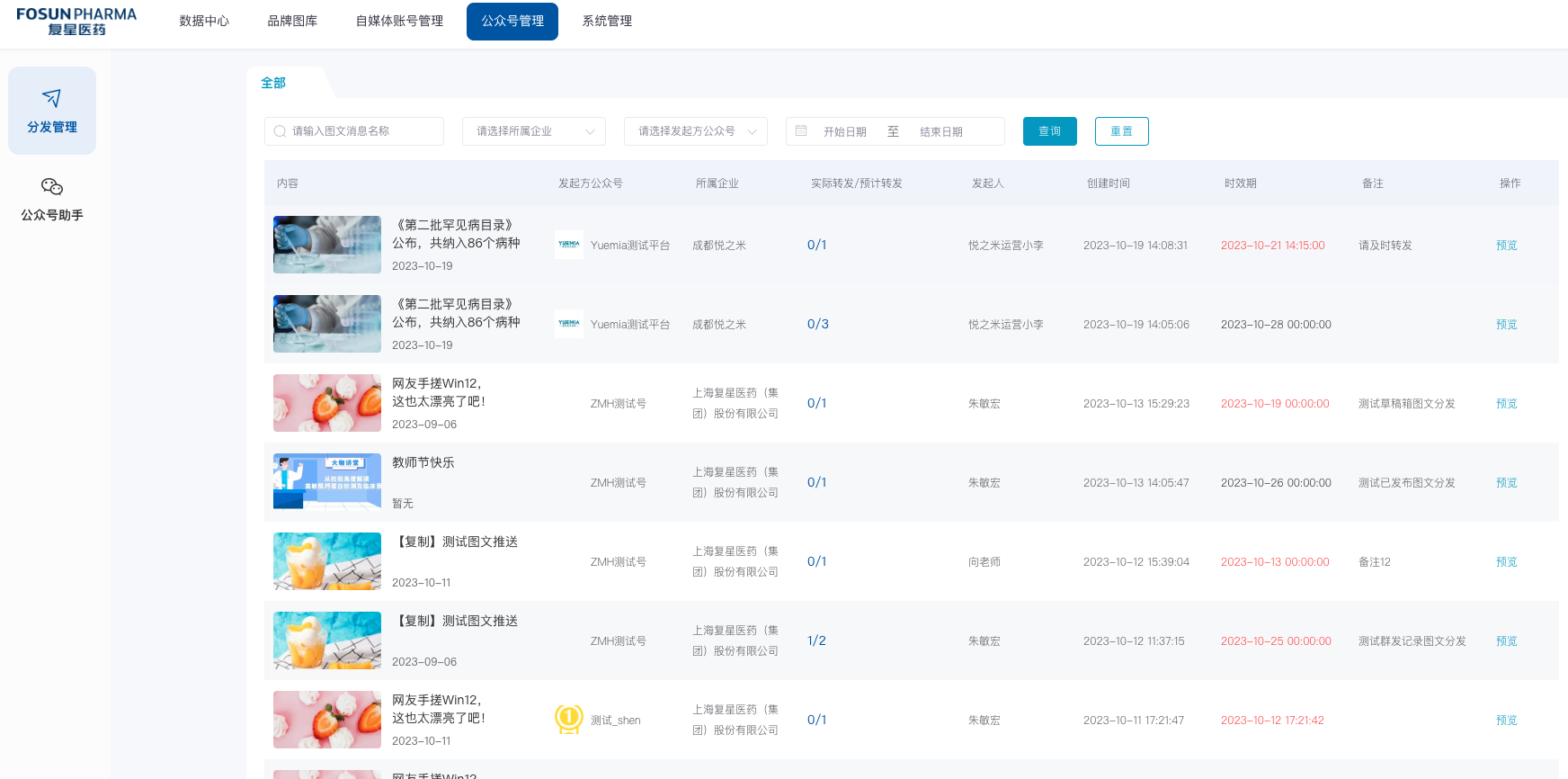This screenshot has height=779, width=1568.
Task: Focus 请输入图文消息名称 search input
Action: click(x=354, y=131)
